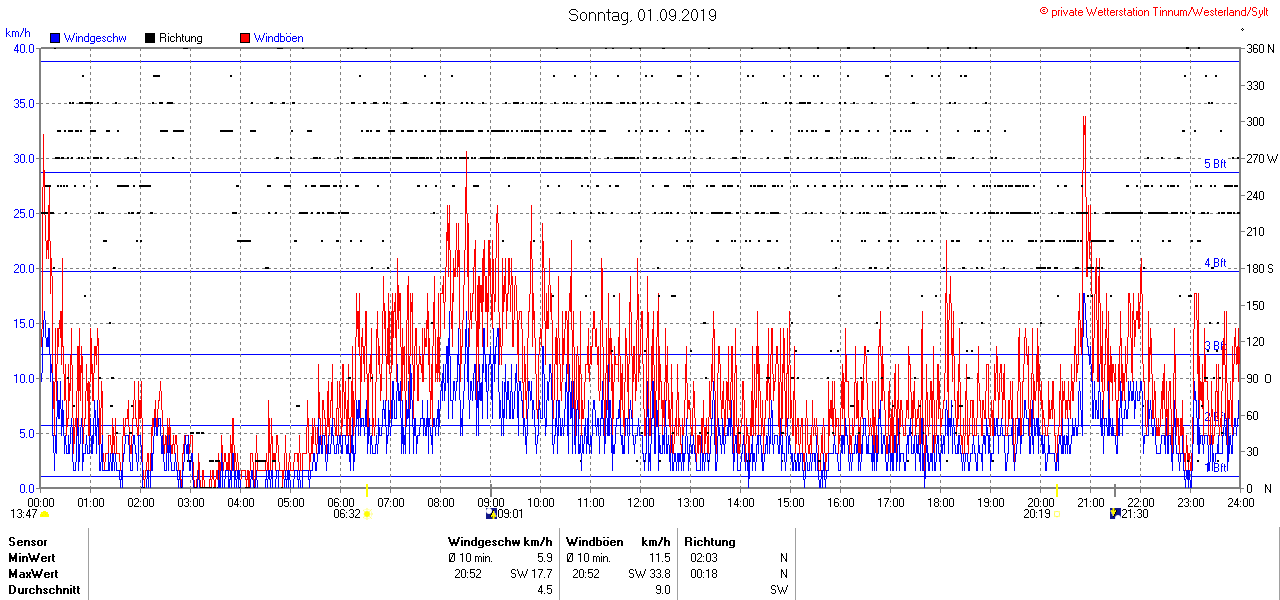This screenshot has height=600, width=1280.
Task: Click the 03:00 time axis label
Action: pos(191,502)
